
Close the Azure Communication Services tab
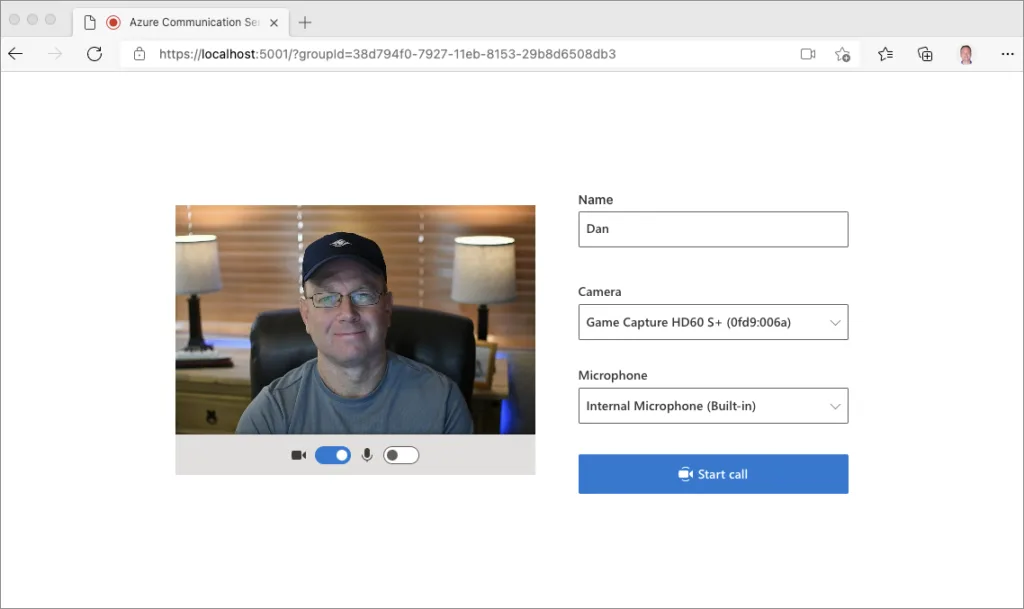pyautogui.click(x=274, y=22)
